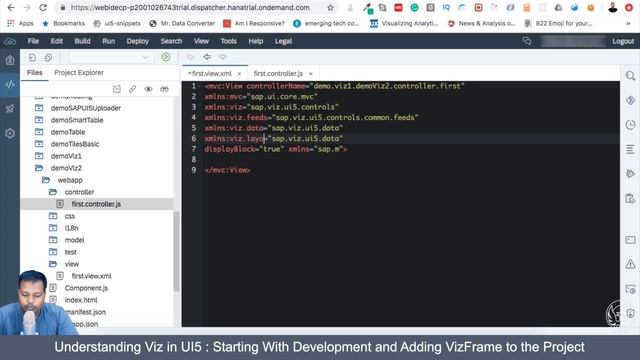Switch to the Project Explorer tab
Viewport: 640px width, 360px height.
coord(79,73)
